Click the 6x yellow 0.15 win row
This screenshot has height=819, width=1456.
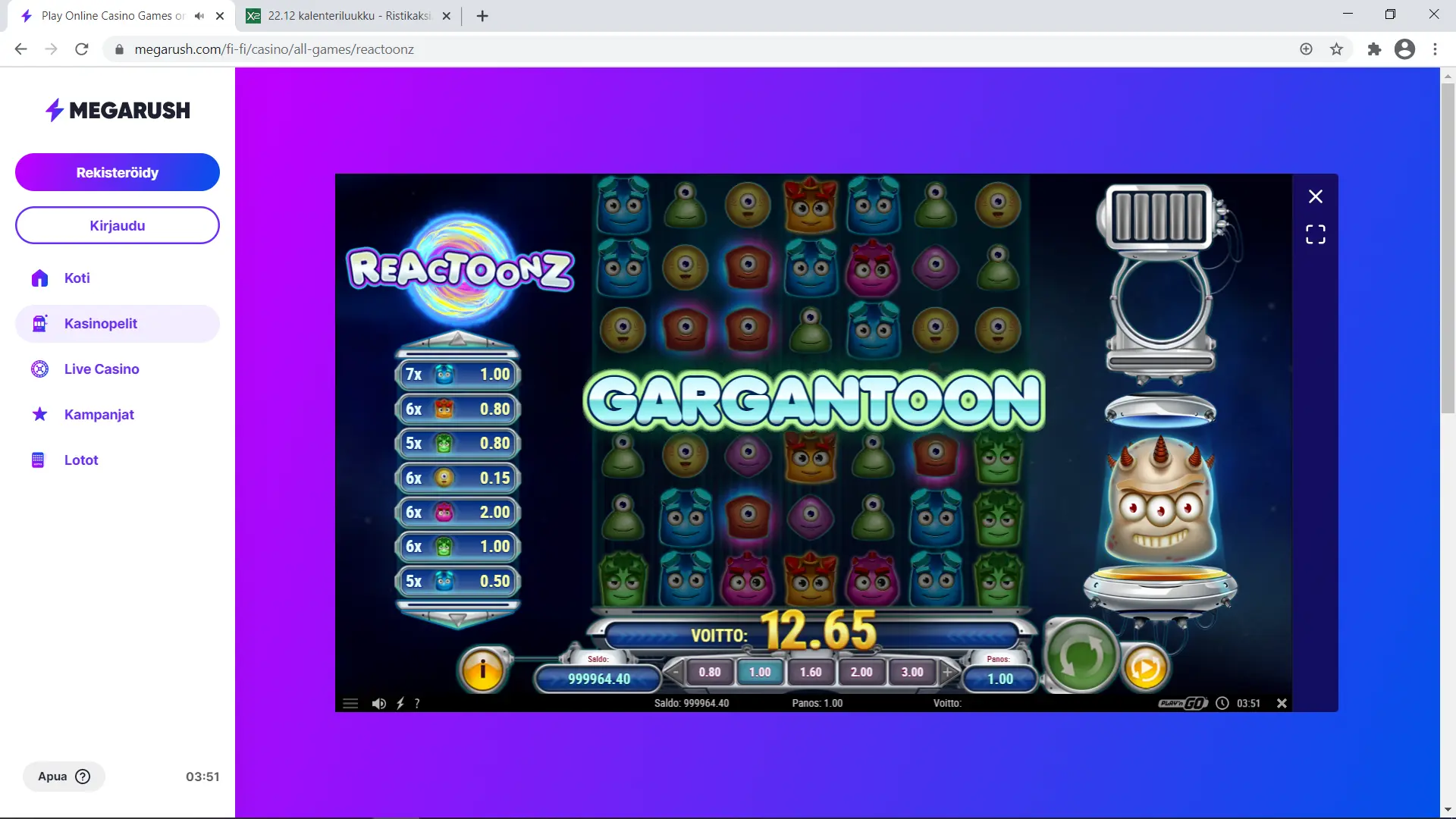457,478
